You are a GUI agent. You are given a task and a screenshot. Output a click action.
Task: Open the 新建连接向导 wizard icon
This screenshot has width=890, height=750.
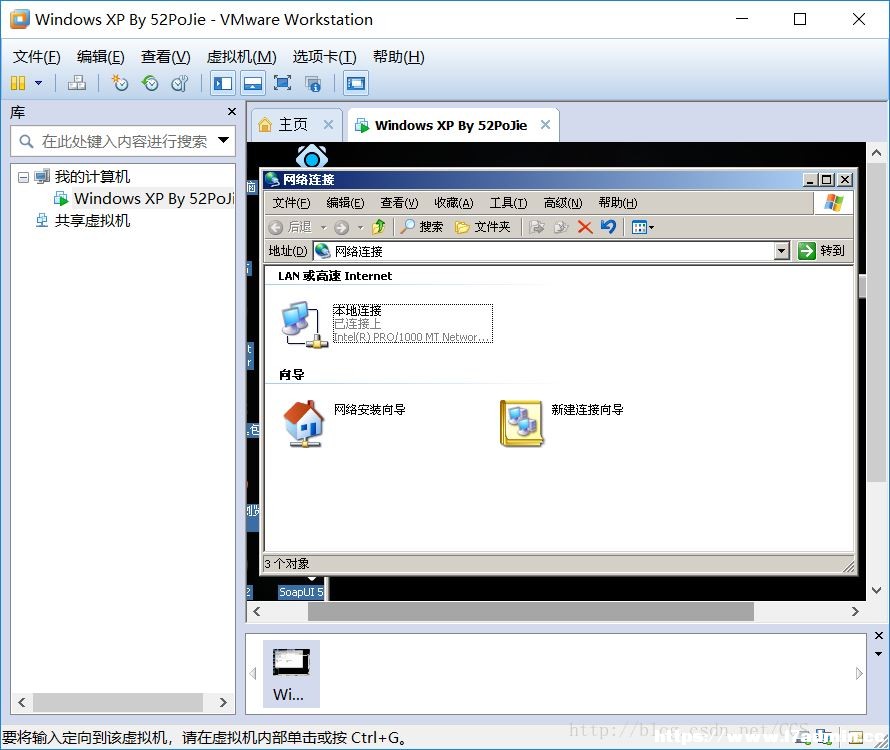(521, 424)
